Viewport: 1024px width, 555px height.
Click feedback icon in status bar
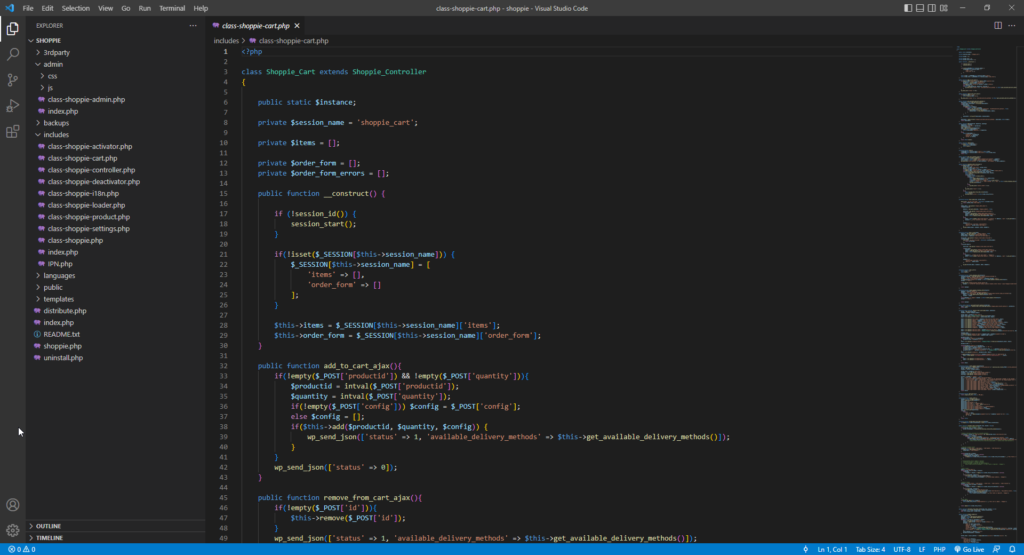[997, 549]
